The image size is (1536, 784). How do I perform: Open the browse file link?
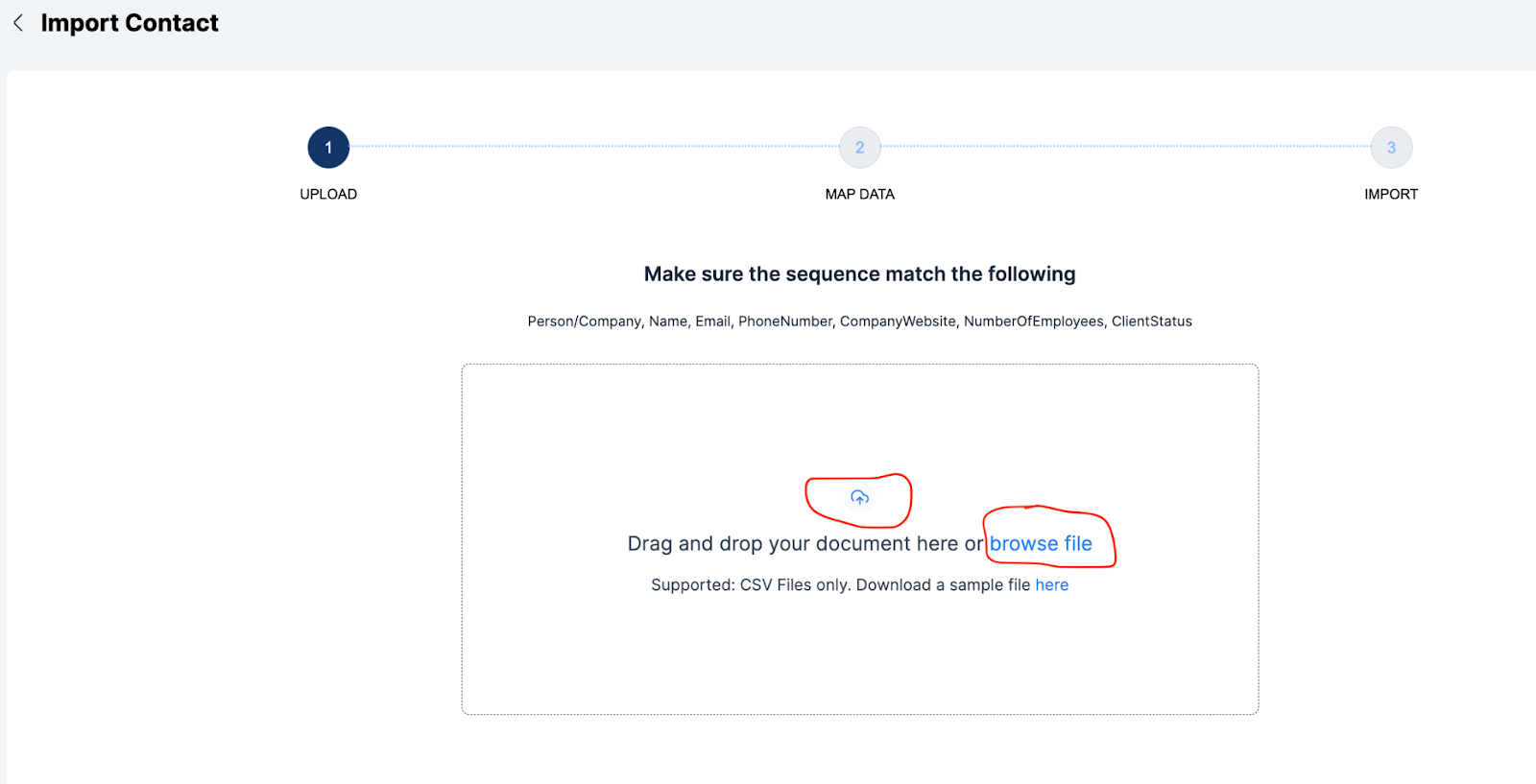pyautogui.click(x=1041, y=544)
